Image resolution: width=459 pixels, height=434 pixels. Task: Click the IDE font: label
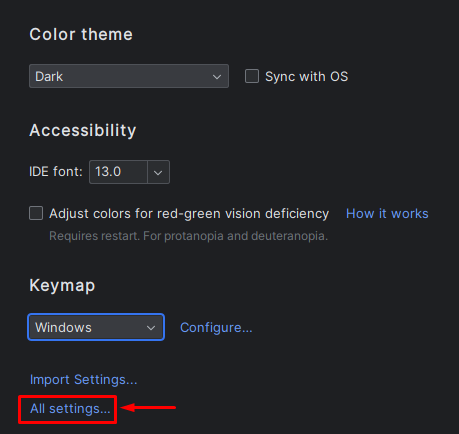[x=56, y=172]
